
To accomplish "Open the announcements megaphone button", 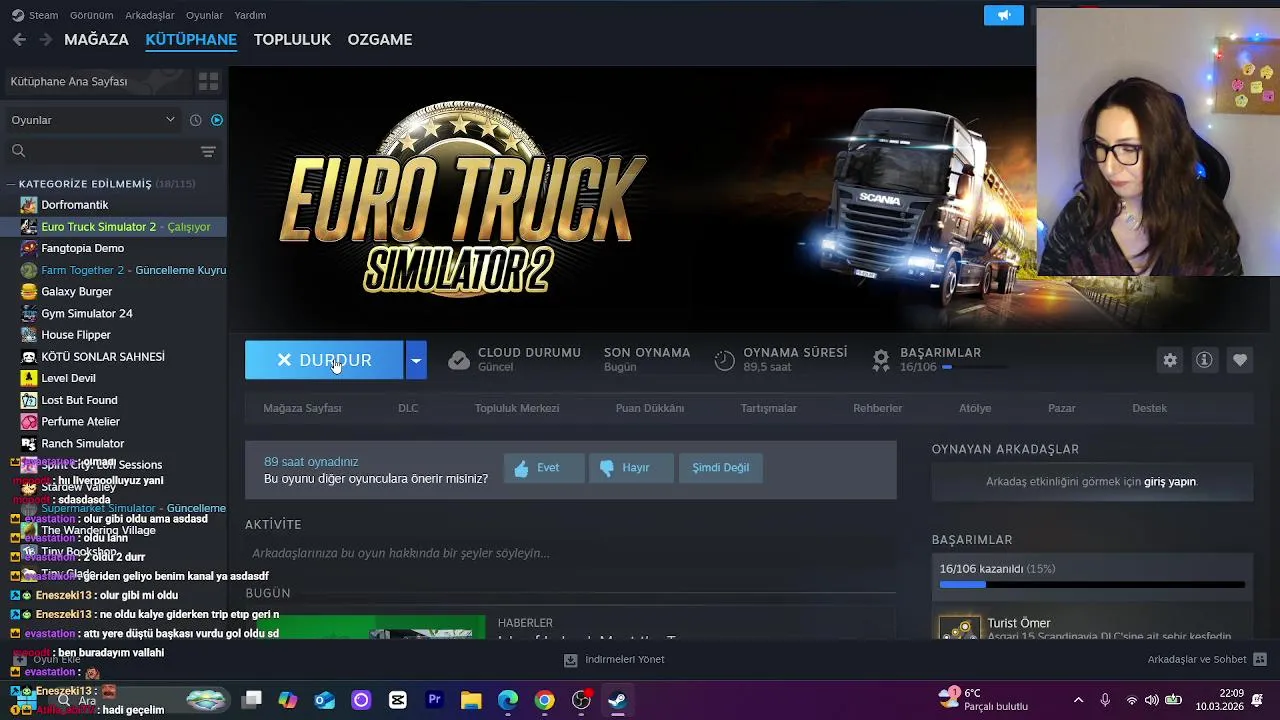I will pos(1004,15).
